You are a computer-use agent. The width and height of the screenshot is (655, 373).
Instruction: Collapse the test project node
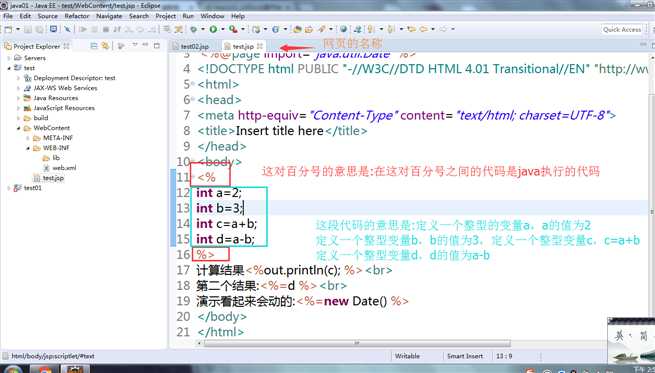pyautogui.click(x=8, y=68)
